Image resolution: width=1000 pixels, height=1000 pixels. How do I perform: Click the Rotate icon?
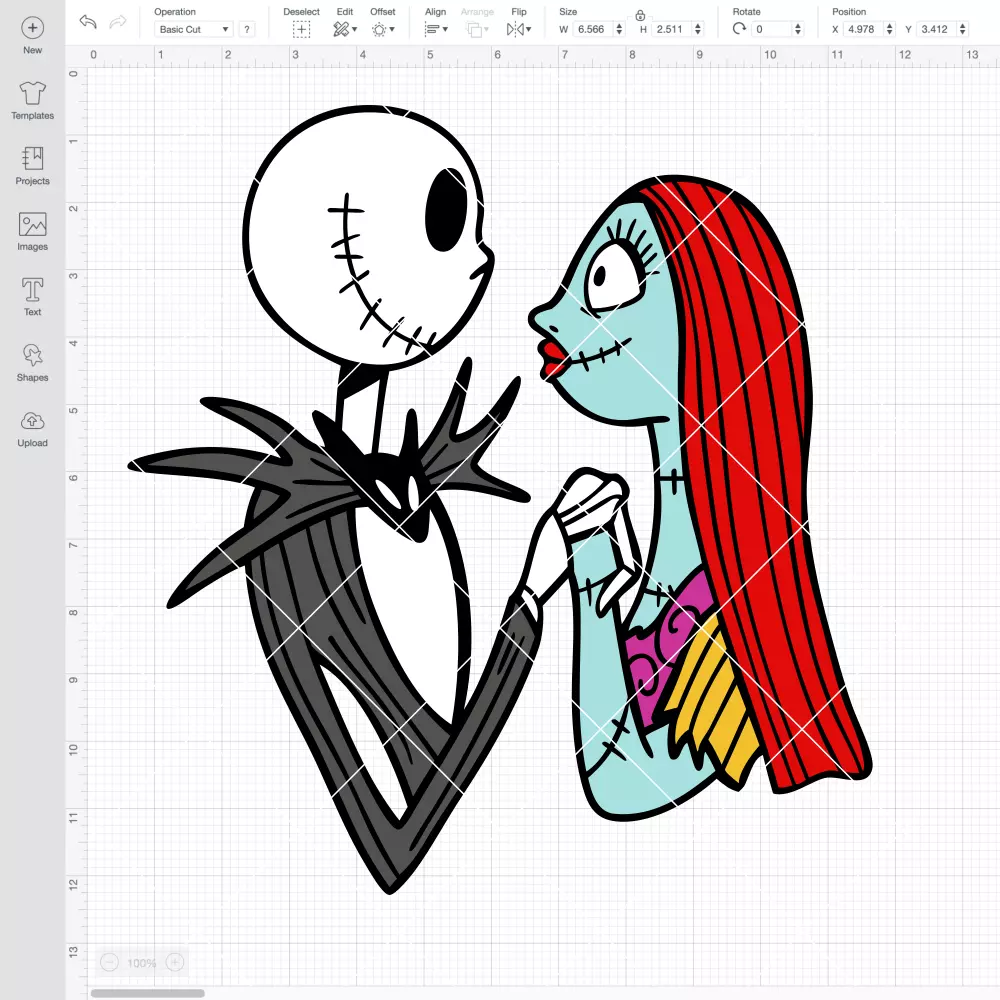tap(739, 29)
